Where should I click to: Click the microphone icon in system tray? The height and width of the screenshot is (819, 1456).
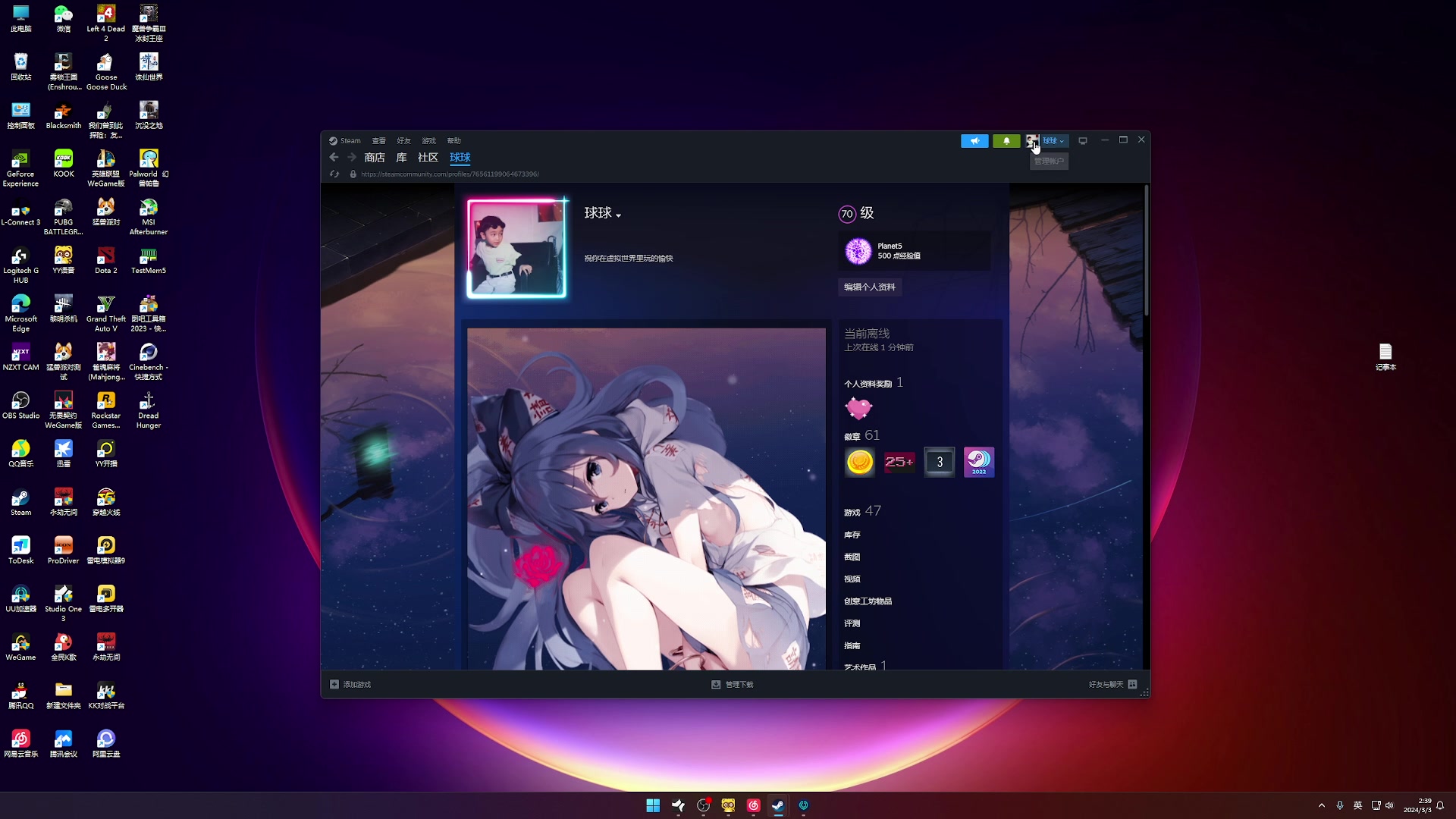click(x=1340, y=805)
